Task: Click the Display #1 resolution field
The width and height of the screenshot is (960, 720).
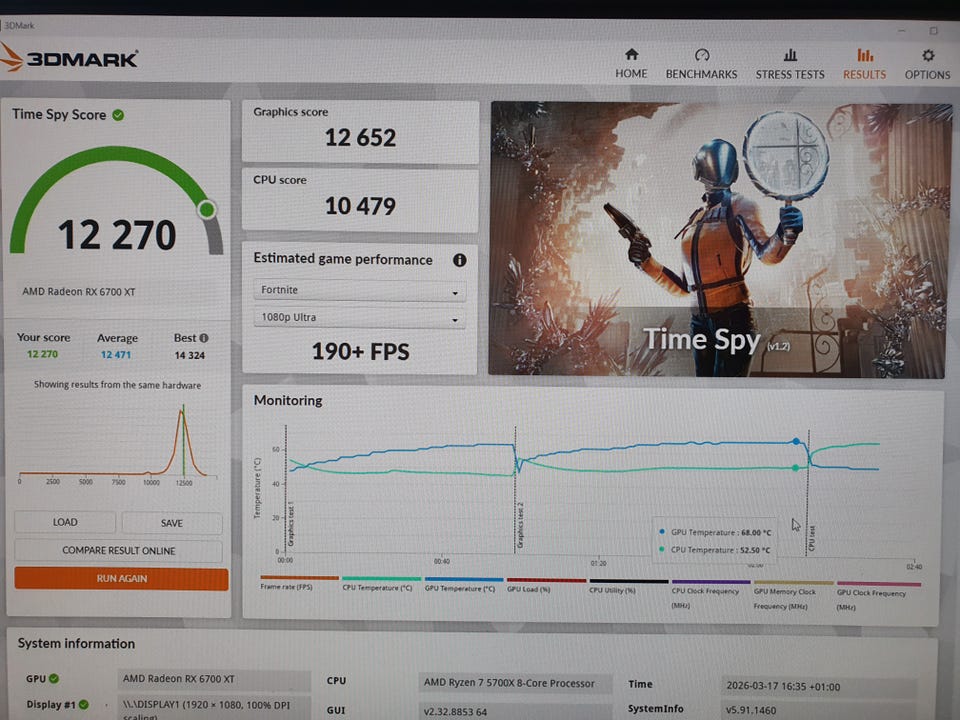Action: [x=214, y=707]
